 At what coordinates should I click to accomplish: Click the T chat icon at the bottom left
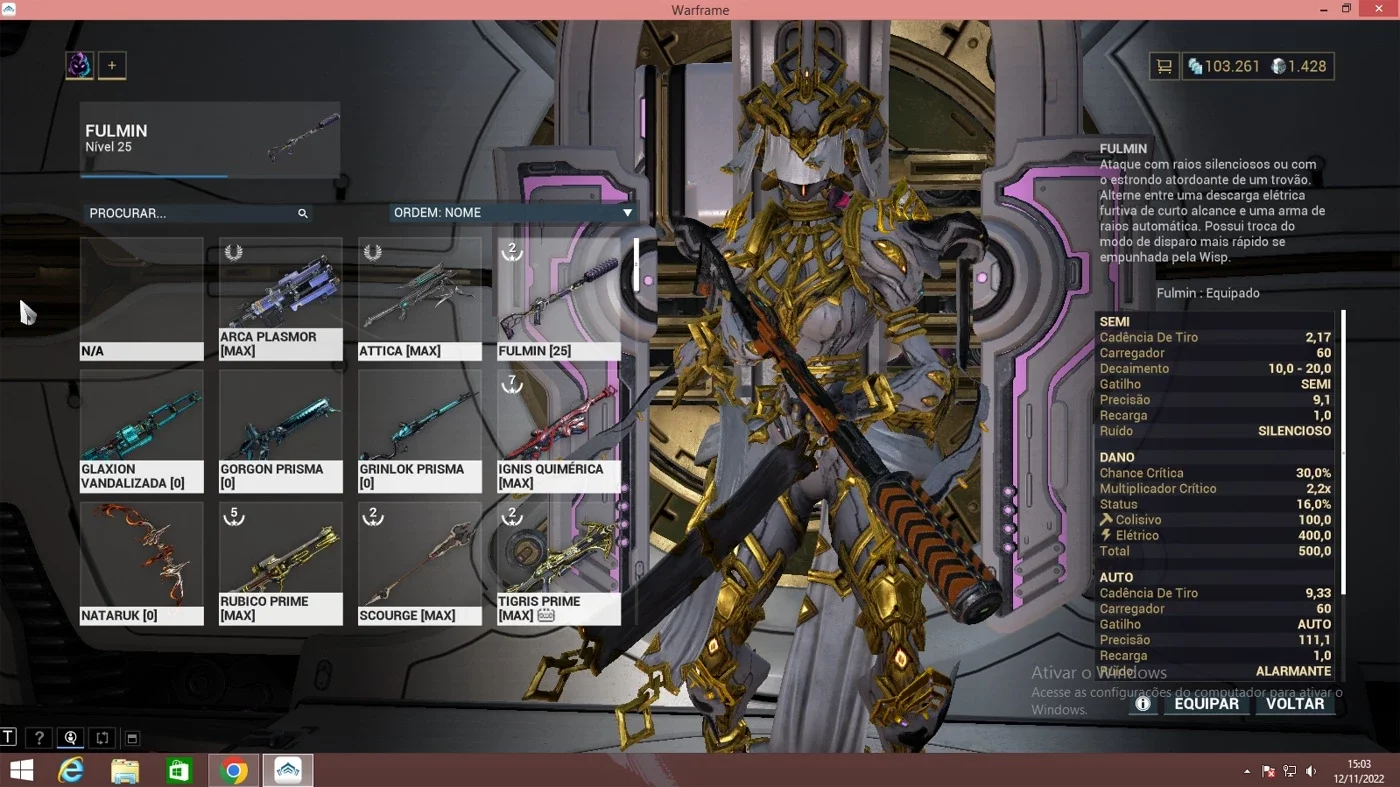(x=8, y=738)
